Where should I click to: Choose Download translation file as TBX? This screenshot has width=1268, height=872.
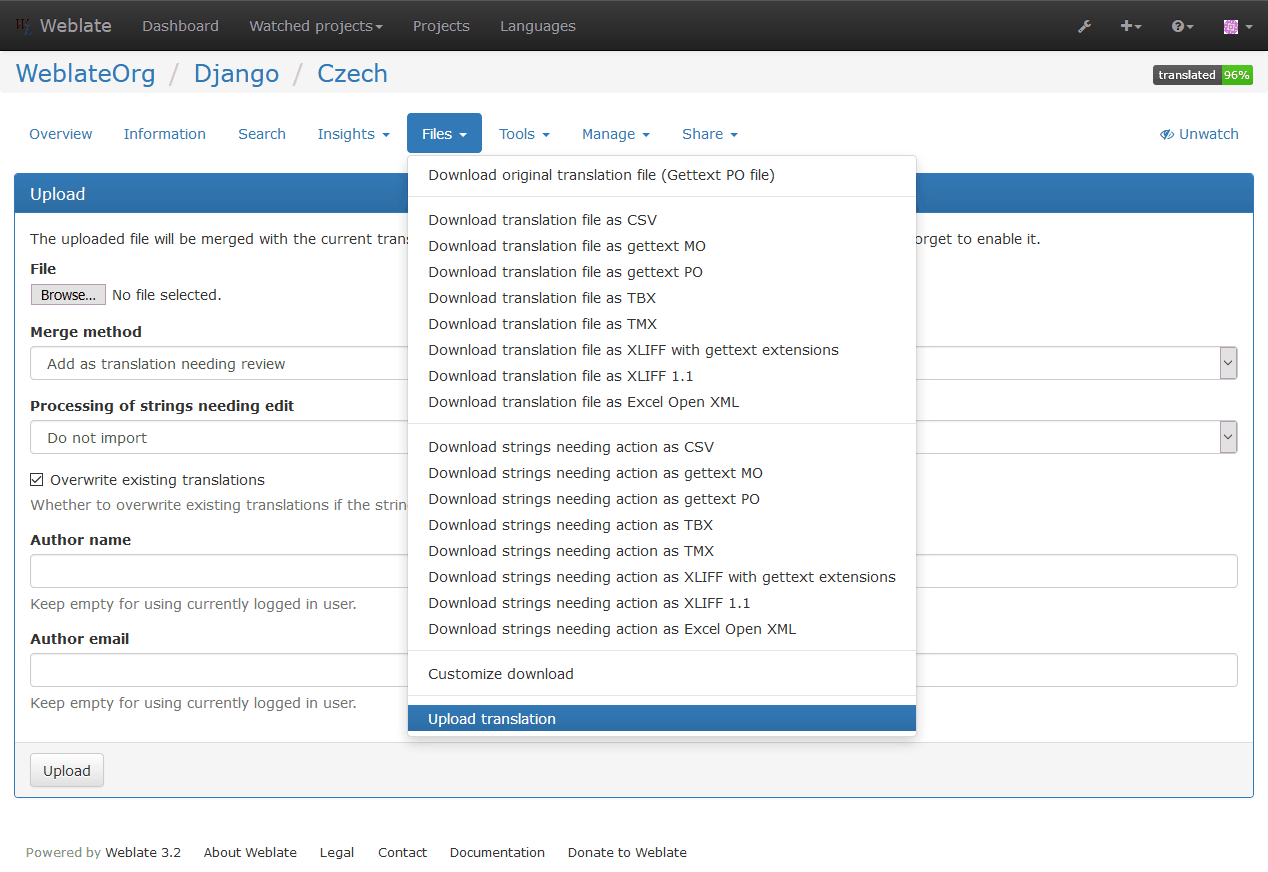(662, 298)
